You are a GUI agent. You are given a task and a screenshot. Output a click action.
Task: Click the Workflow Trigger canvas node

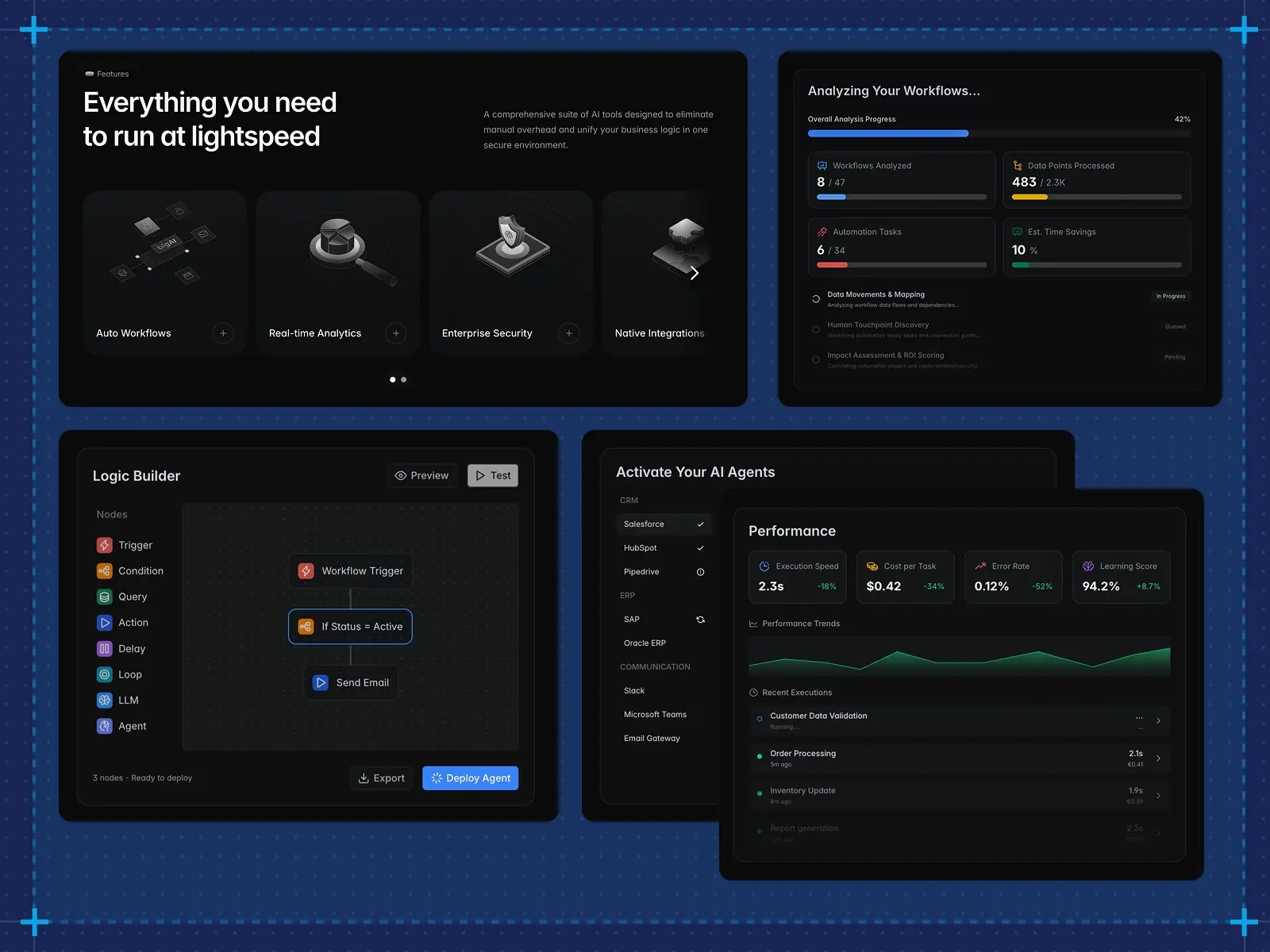click(x=351, y=571)
